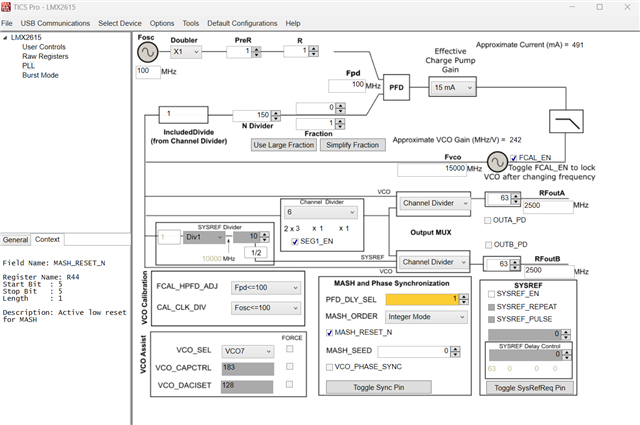This screenshot has width=640, height=425.
Task: Check the FORCE box for VCO_DACISET
Action: [x=290, y=384]
